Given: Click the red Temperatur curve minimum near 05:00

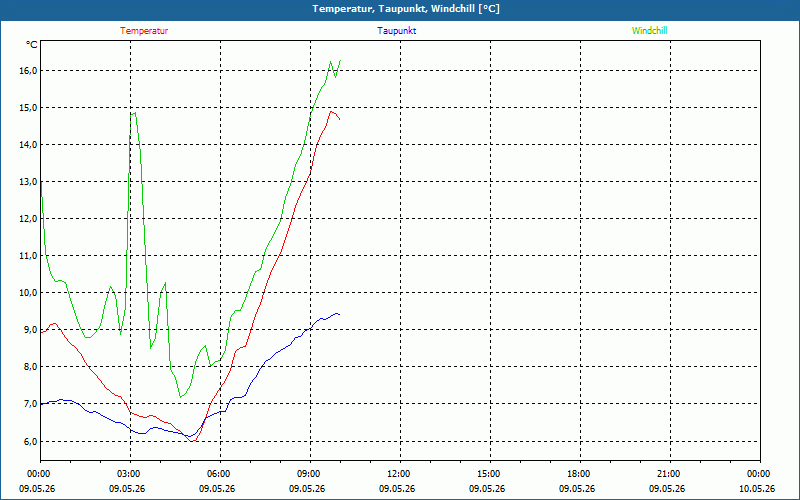Looking at the screenshot, I should tap(192, 440).
